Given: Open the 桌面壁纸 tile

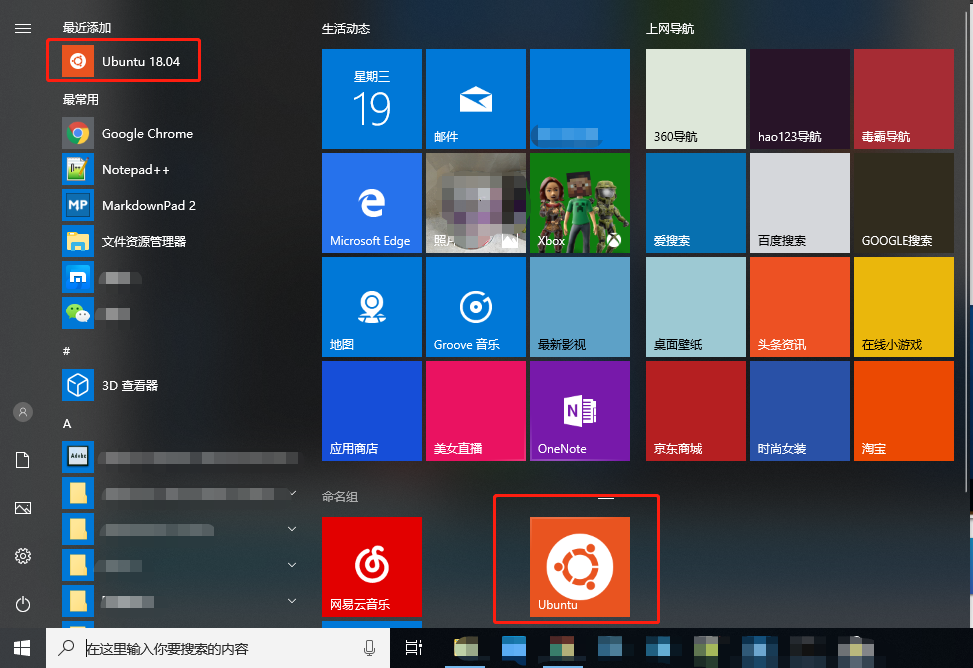Looking at the screenshot, I should point(696,307).
